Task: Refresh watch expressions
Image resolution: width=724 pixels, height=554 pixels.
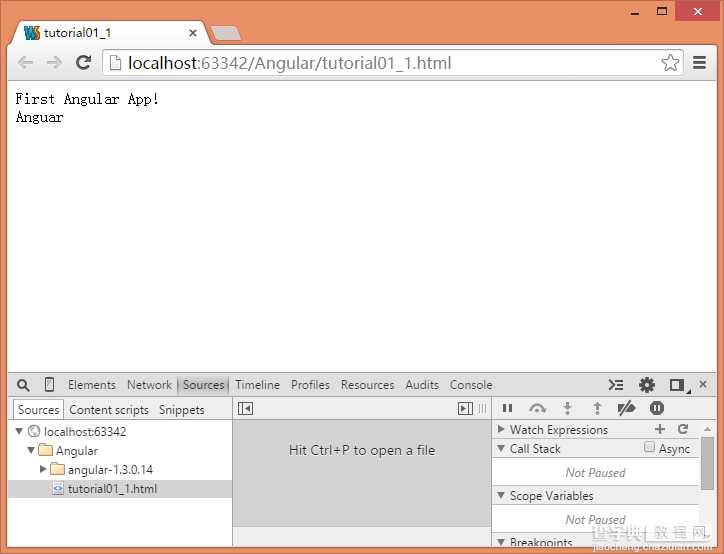Action: tap(683, 429)
